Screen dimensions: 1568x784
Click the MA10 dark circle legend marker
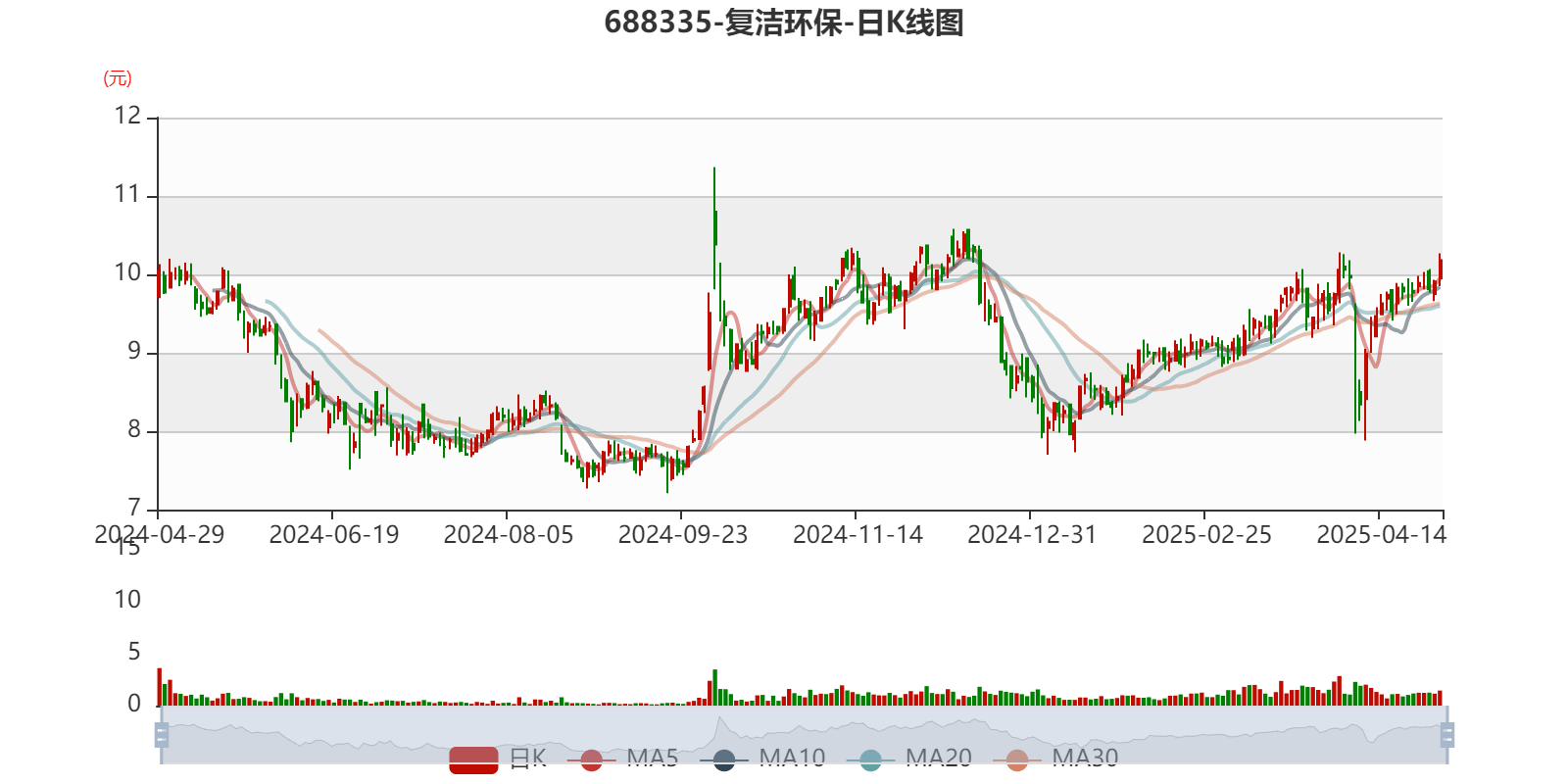[x=724, y=760]
